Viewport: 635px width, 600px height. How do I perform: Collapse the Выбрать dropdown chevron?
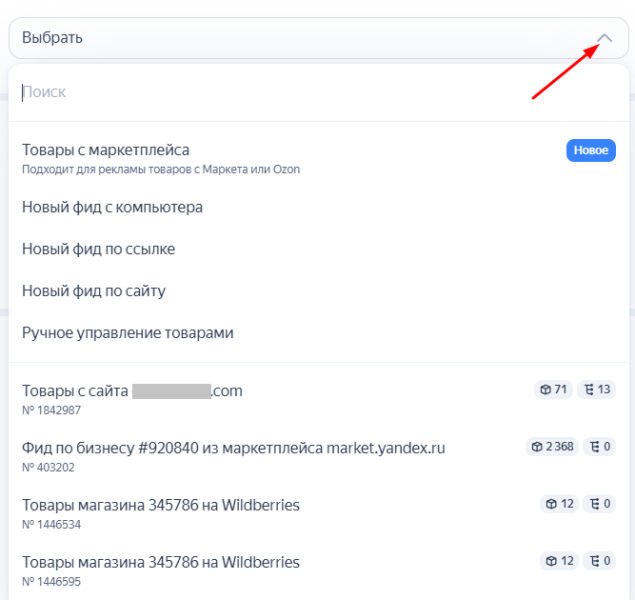pyautogui.click(x=604, y=38)
